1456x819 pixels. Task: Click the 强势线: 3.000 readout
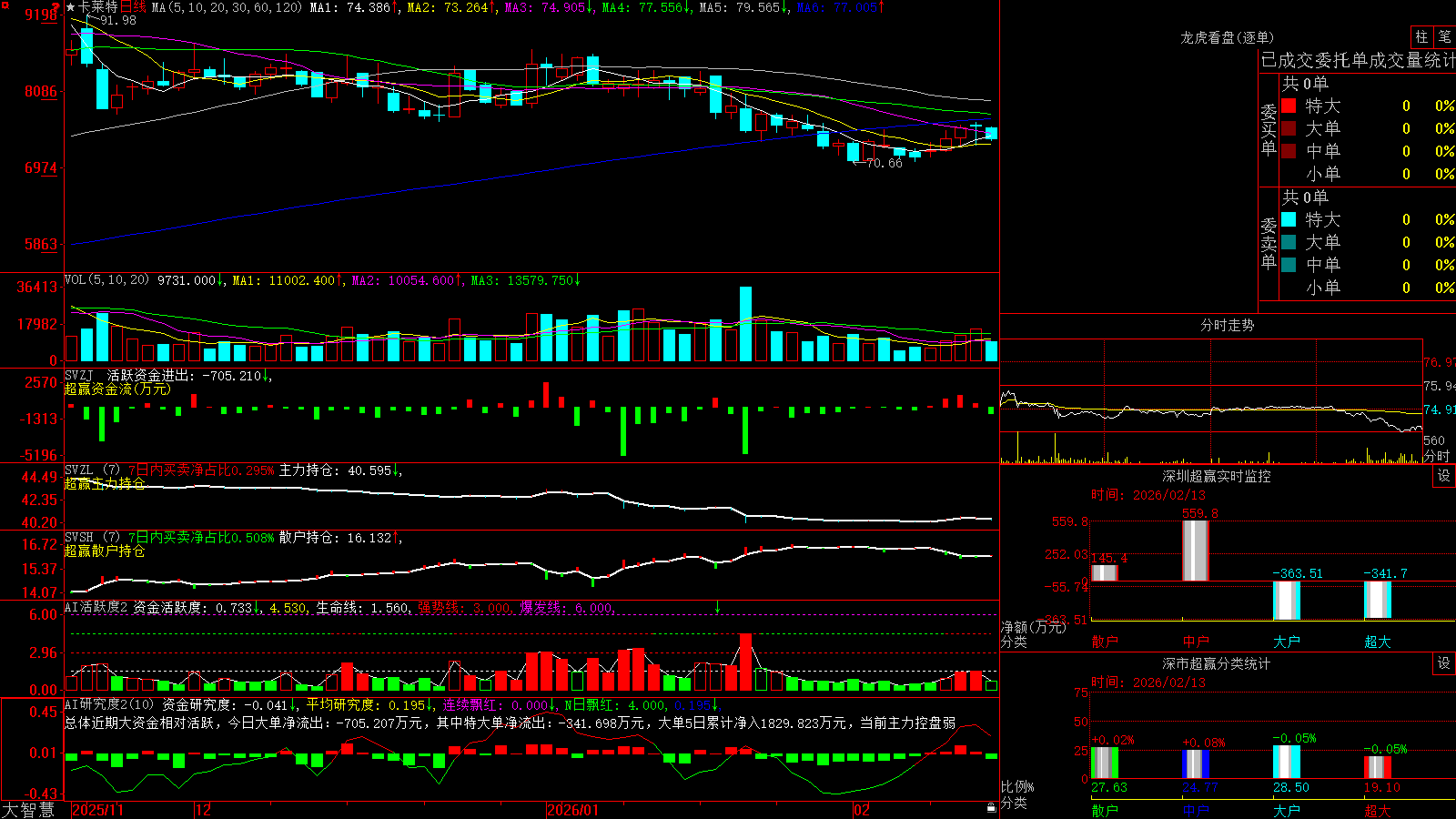click(x=464, y=607)
